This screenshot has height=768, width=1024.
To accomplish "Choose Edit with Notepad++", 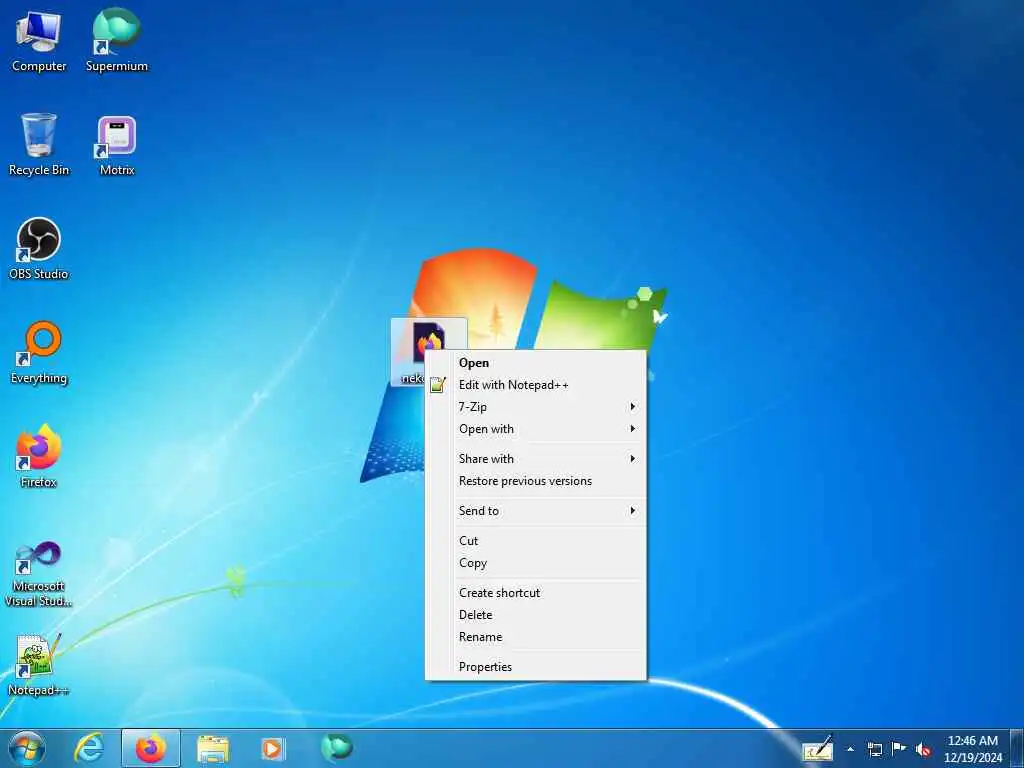I will point(536,385).
